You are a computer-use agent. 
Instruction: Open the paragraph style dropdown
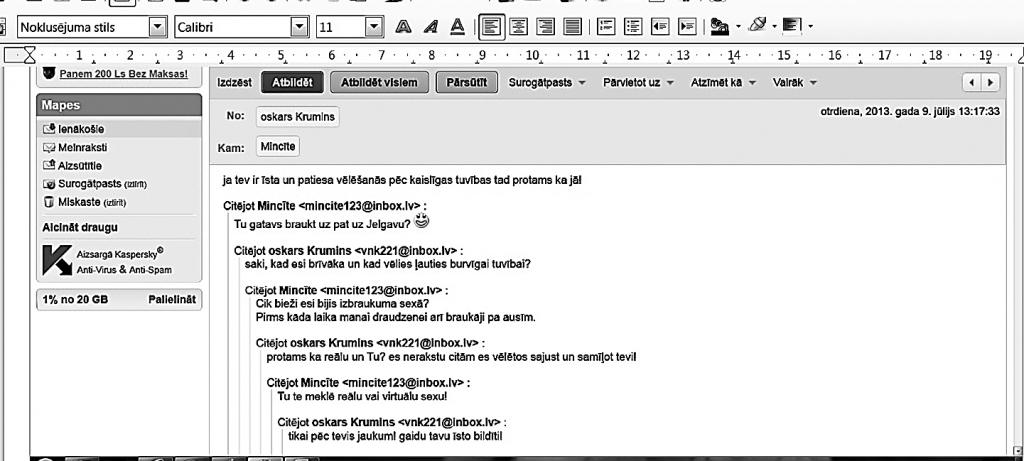tap(158, 27)
